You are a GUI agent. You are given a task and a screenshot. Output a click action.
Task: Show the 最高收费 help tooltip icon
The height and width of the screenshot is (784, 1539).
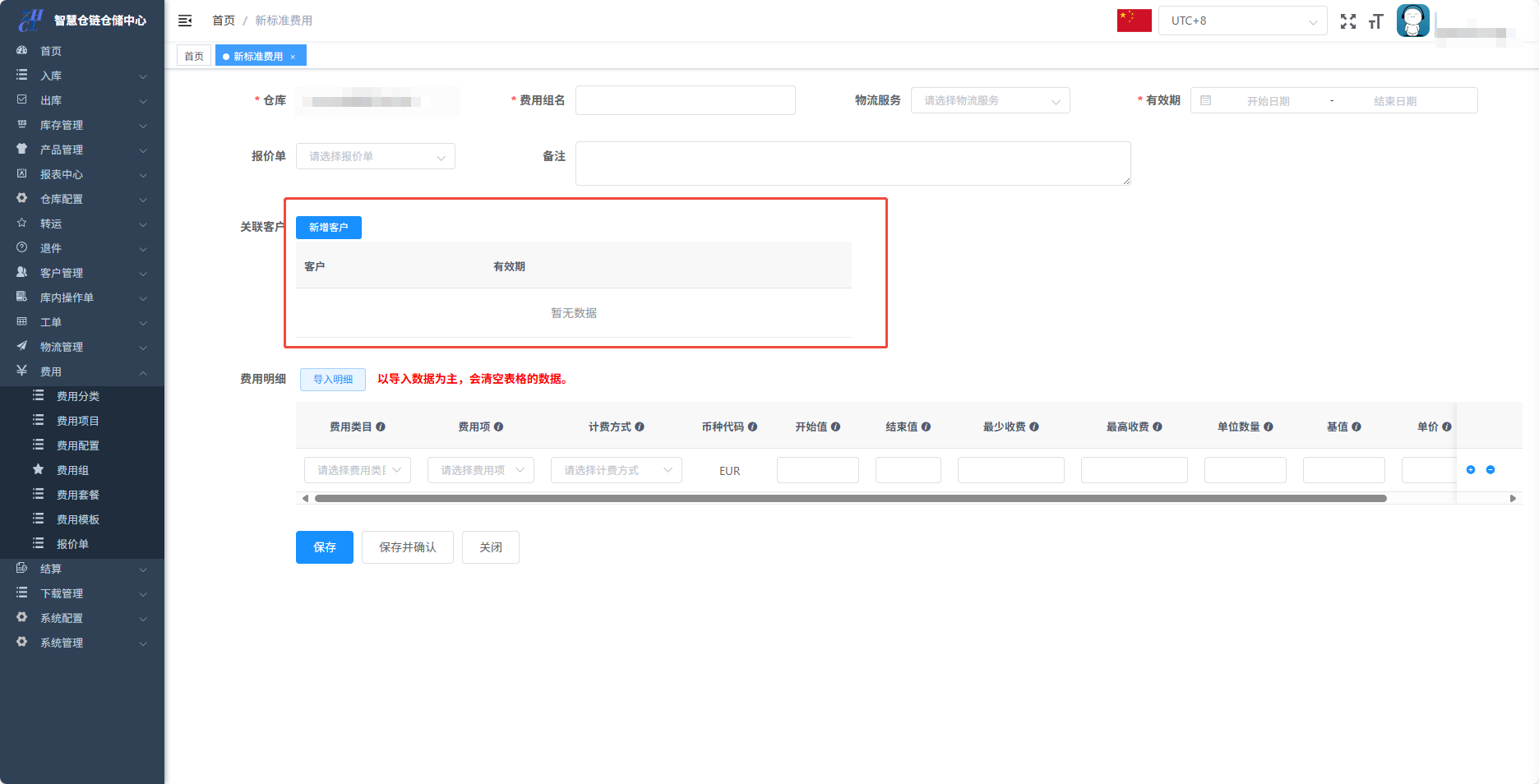pyautogui.click(x=1158, y=427)
